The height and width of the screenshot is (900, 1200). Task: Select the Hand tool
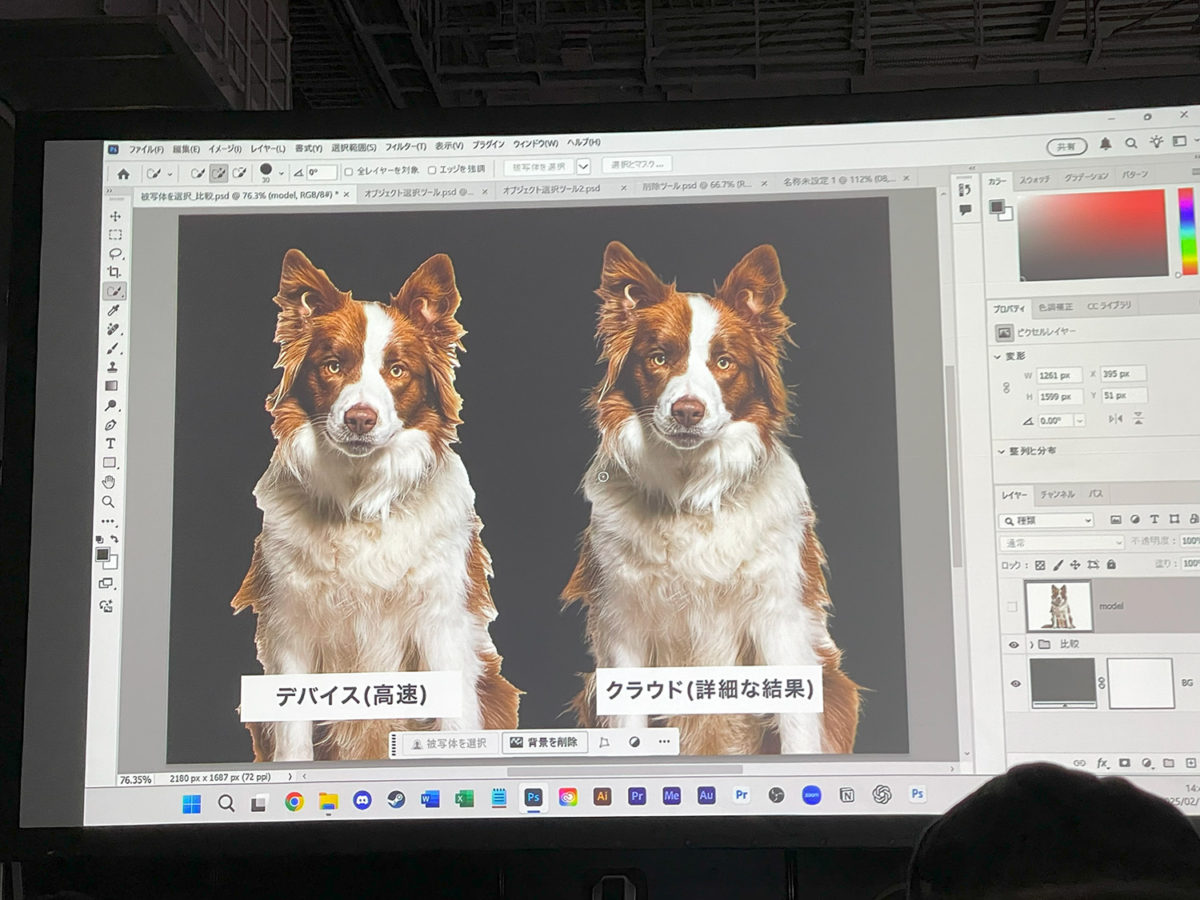pos(109,482)
